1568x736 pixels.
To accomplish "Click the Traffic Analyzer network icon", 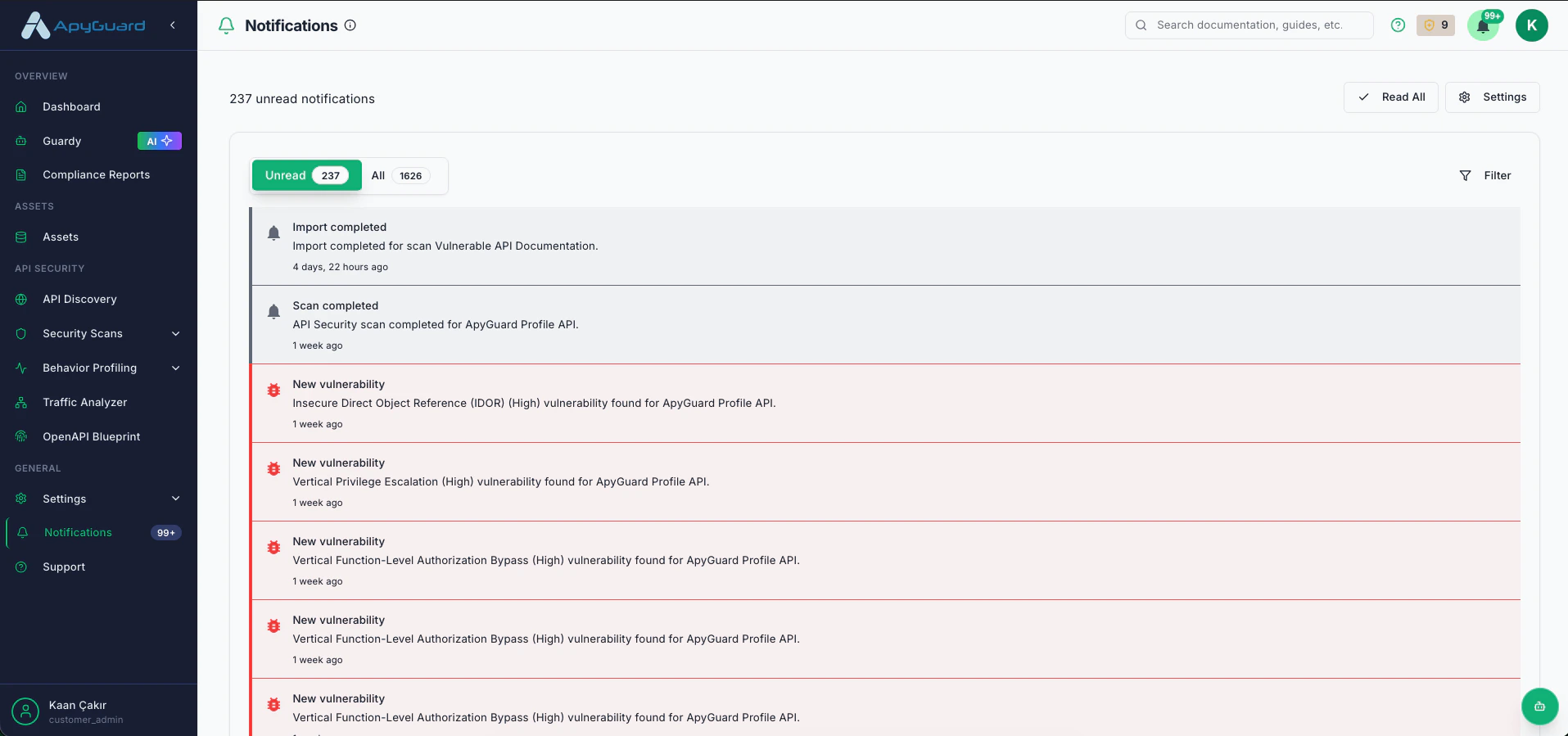I will [21, 402].
